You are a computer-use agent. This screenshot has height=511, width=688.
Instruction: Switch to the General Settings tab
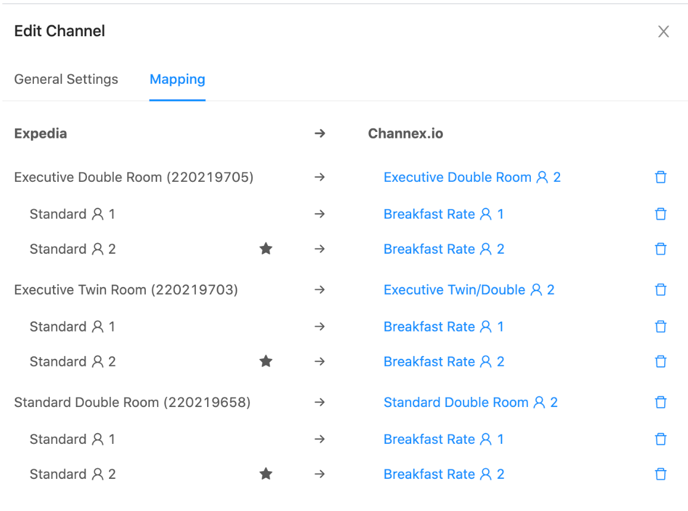(66, 79)
